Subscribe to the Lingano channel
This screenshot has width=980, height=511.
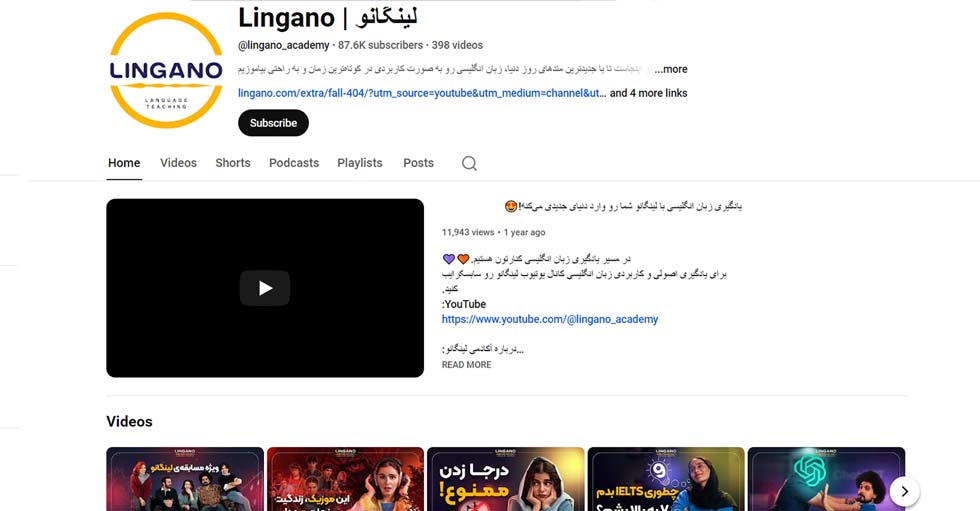[x=273, y=123]
